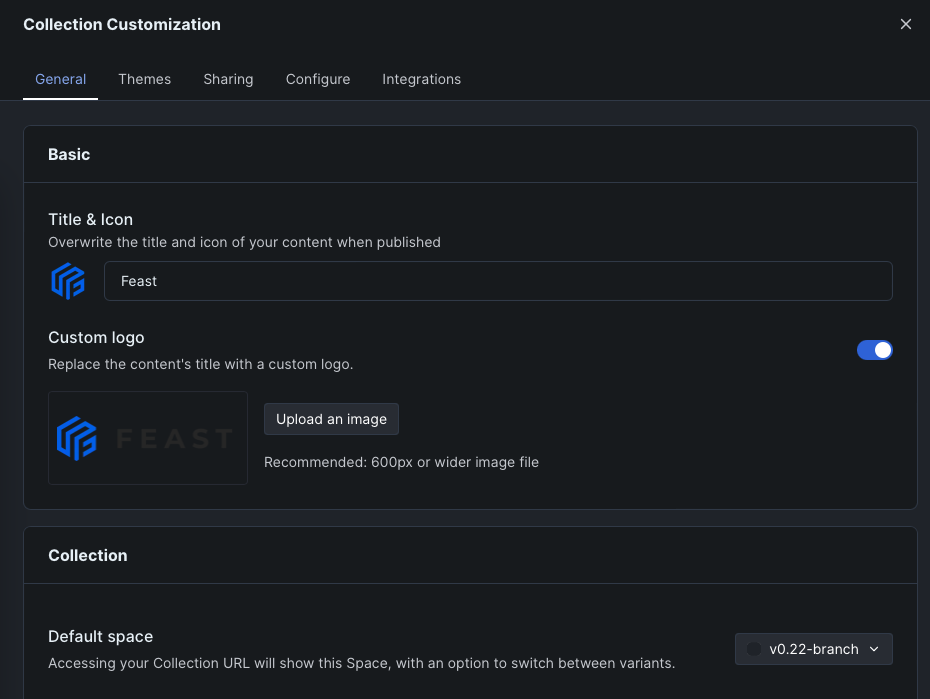Click the Title & Icon label
The height and width of the screenshot is (699, 930).
(90, 219)
